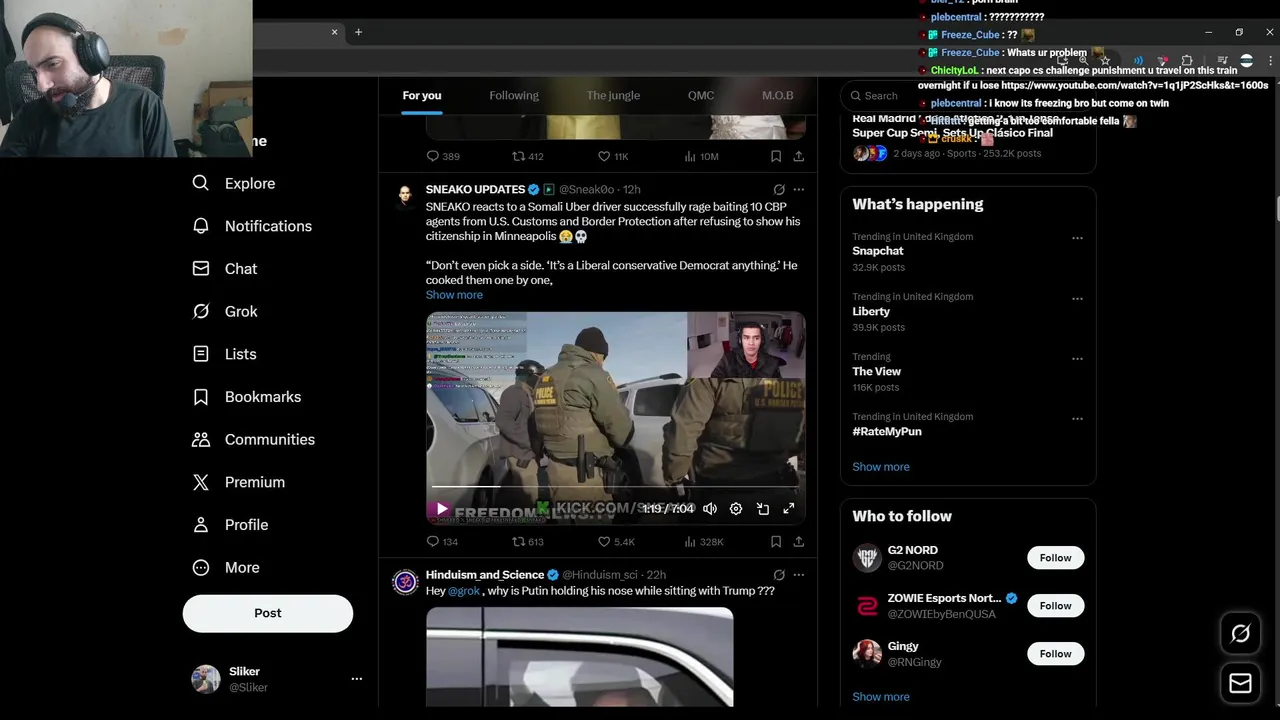Open the More menu in sidebar
The width and height of the screenshot is (1280, 720).
click(227, 567)
